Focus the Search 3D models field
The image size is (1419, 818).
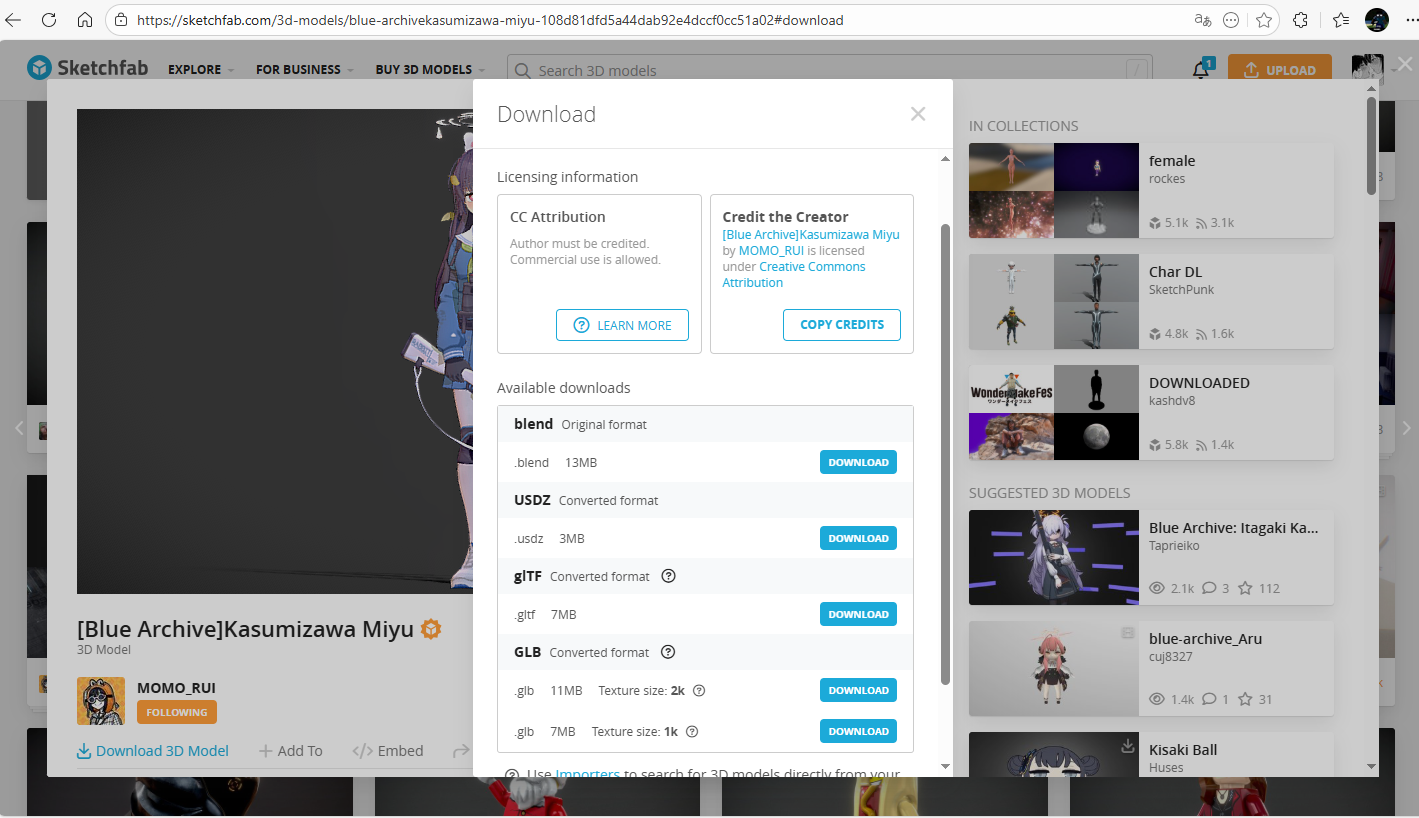829,70
